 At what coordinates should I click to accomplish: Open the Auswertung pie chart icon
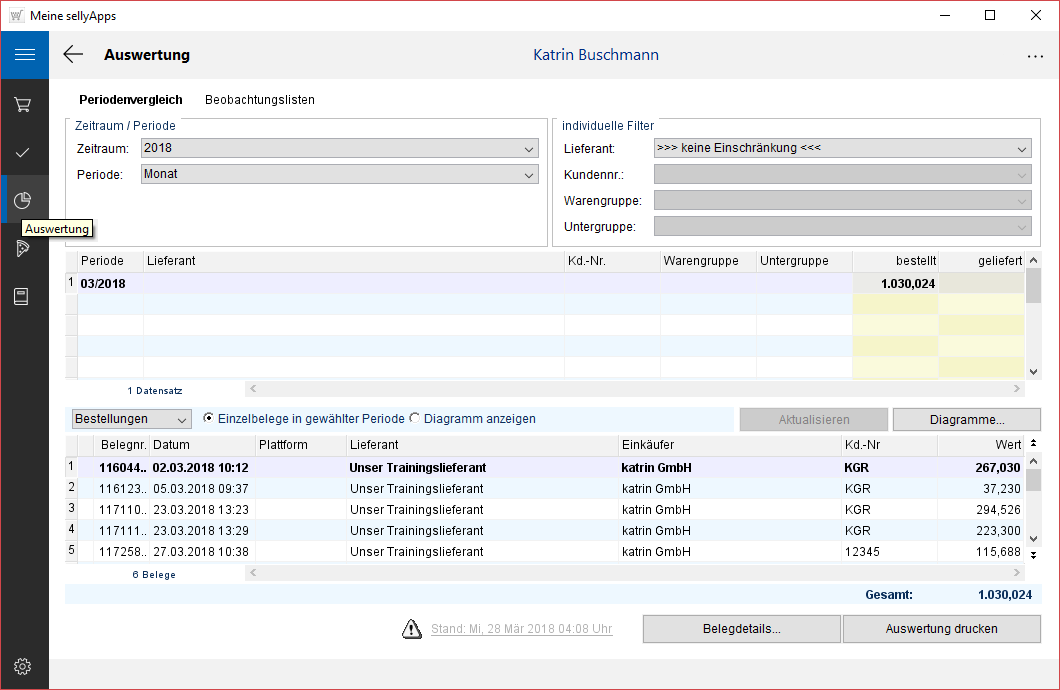(23, 200)
